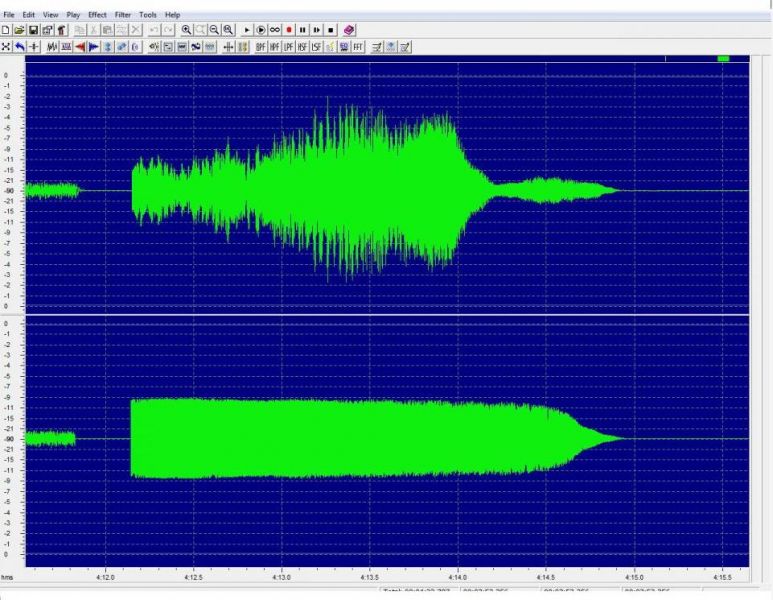The height and width of the screenshot is (600, 773).
Task: Click the blue curved back arrow icon
Action: [20, 47]
